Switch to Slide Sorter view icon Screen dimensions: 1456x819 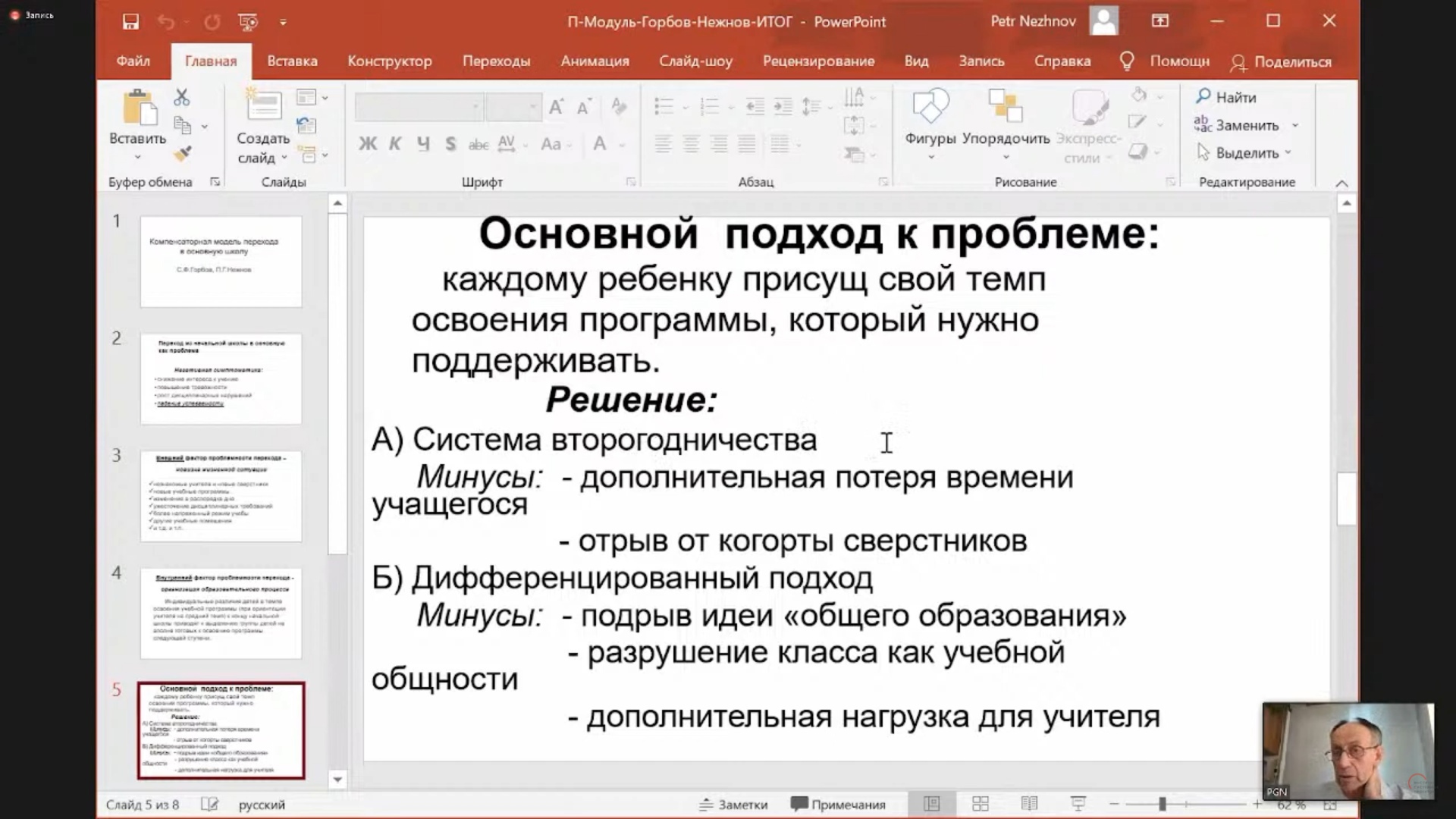pos(981,804)
